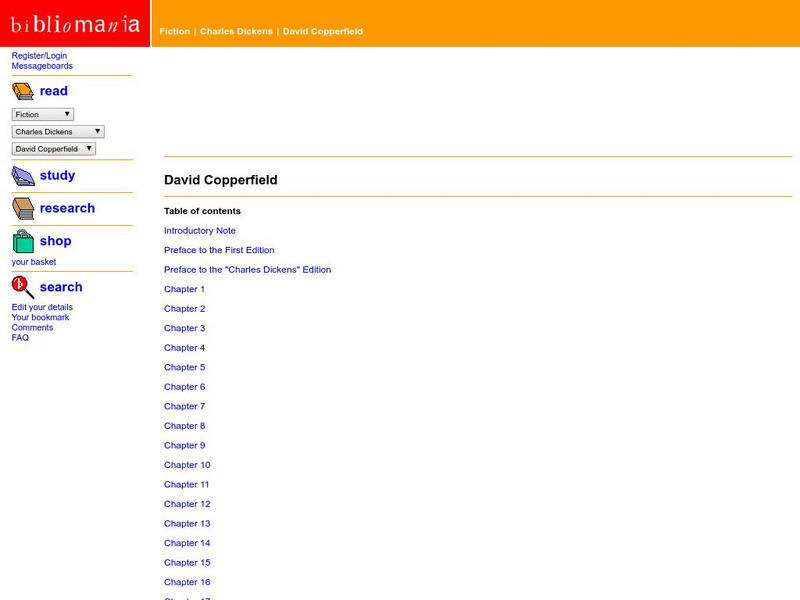
Task: Open Chapter 7 link
Action: (185, 407)
